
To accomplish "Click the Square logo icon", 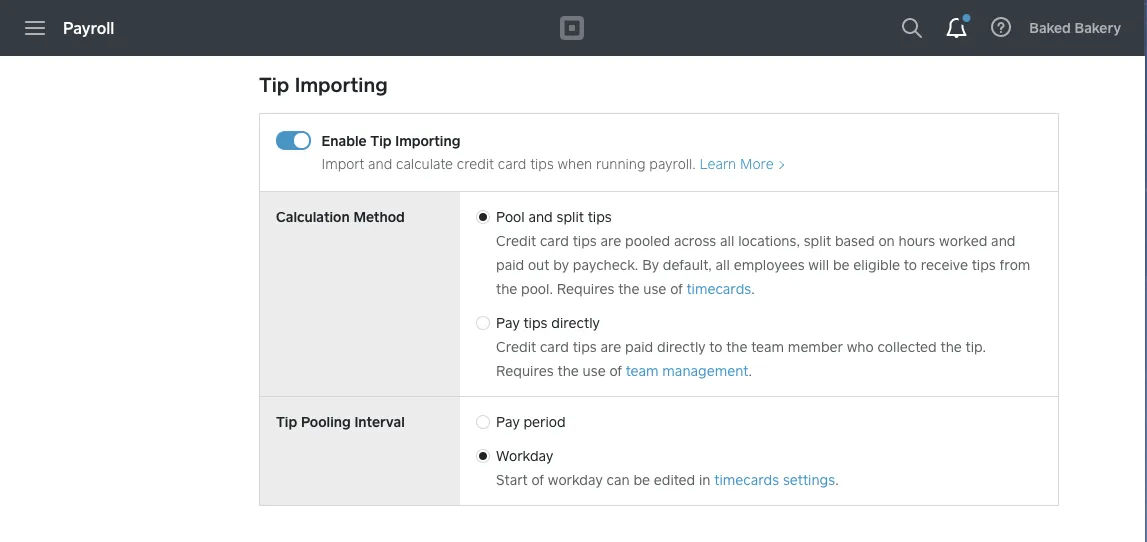I will (x=572, y=29).
